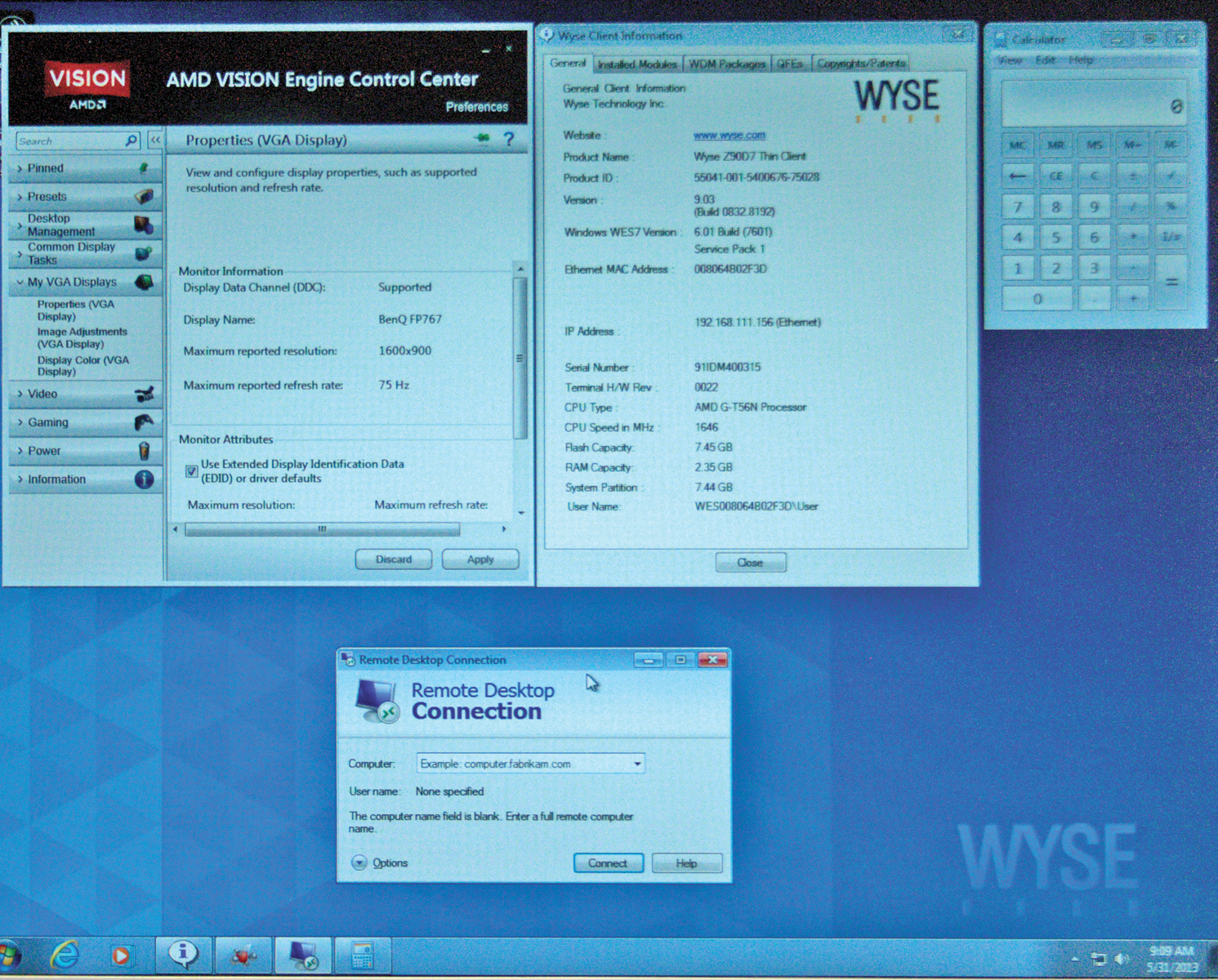Open Remote Desktop Connection from the taskbar

[x=302, y=954]
